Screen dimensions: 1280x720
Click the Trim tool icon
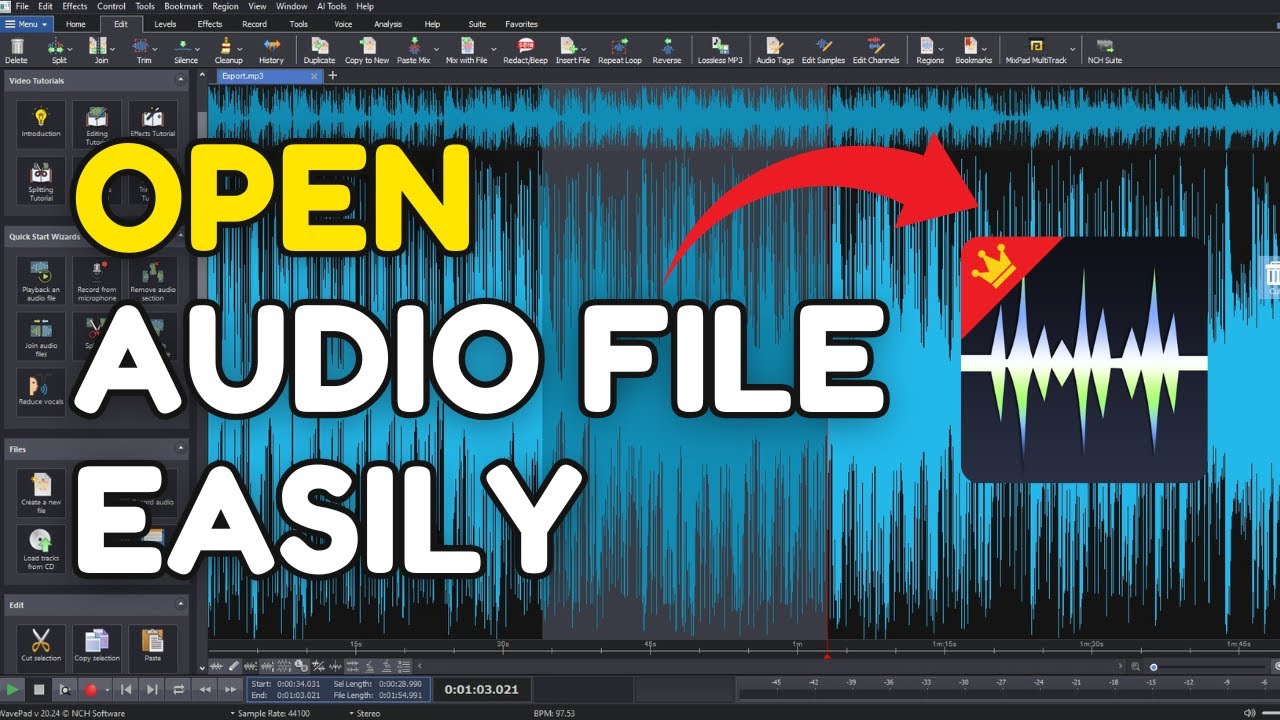[142, 46]
